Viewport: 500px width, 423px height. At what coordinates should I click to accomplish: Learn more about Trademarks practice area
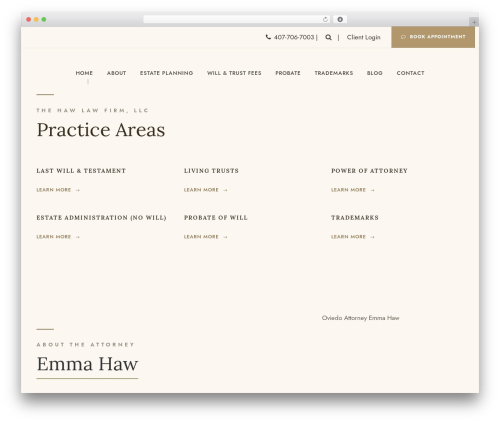(353, 237)
